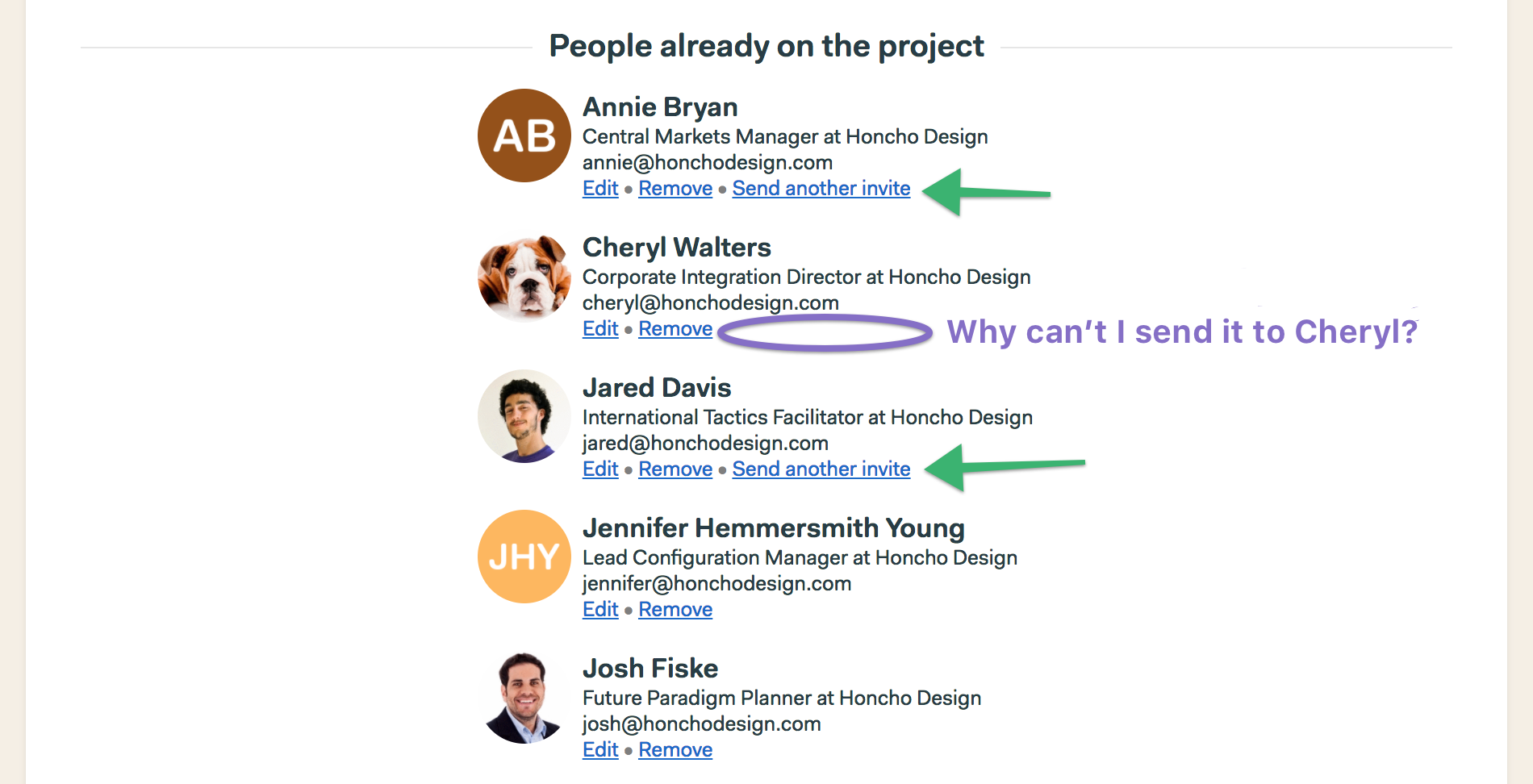Viewport: 1533px width, 784px height.
Task: Send another invite to Jared Davis
Action: [821, 469]
